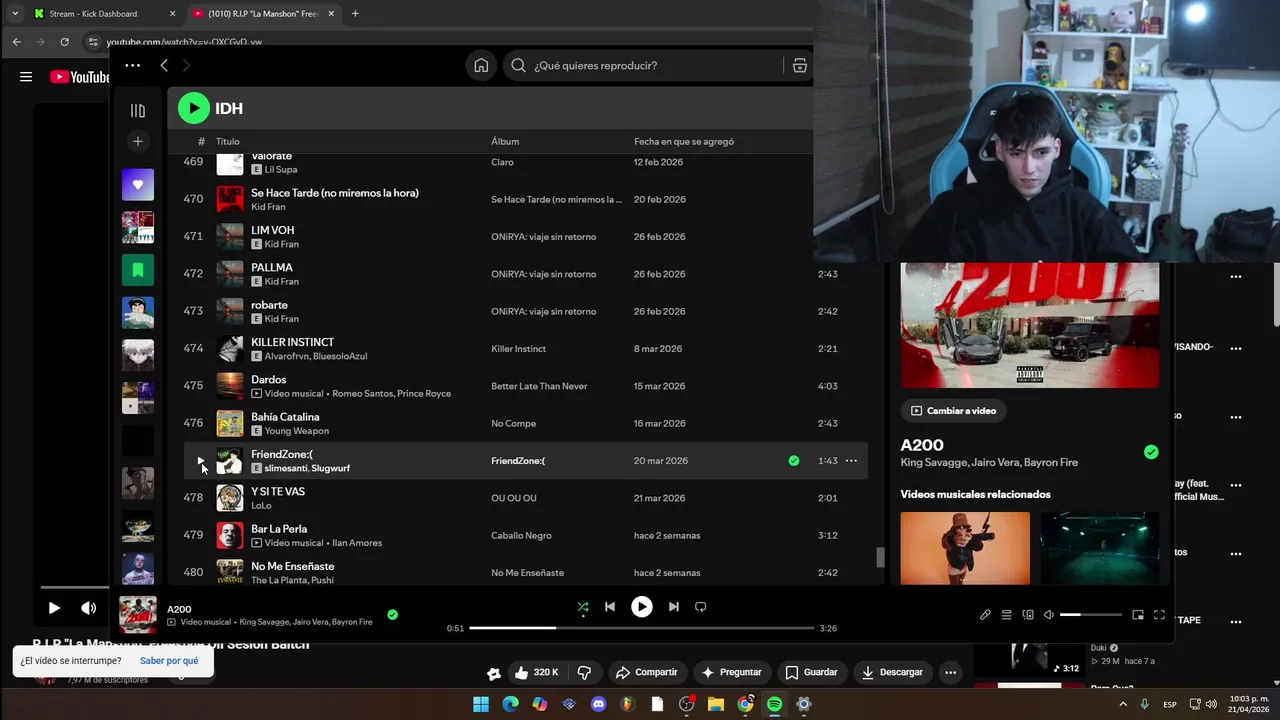The width and height of the screenshot is (1280, 720).
Task: Toggle saved checkmark on FriendZone:( row
Action: [x=794, y=461]
